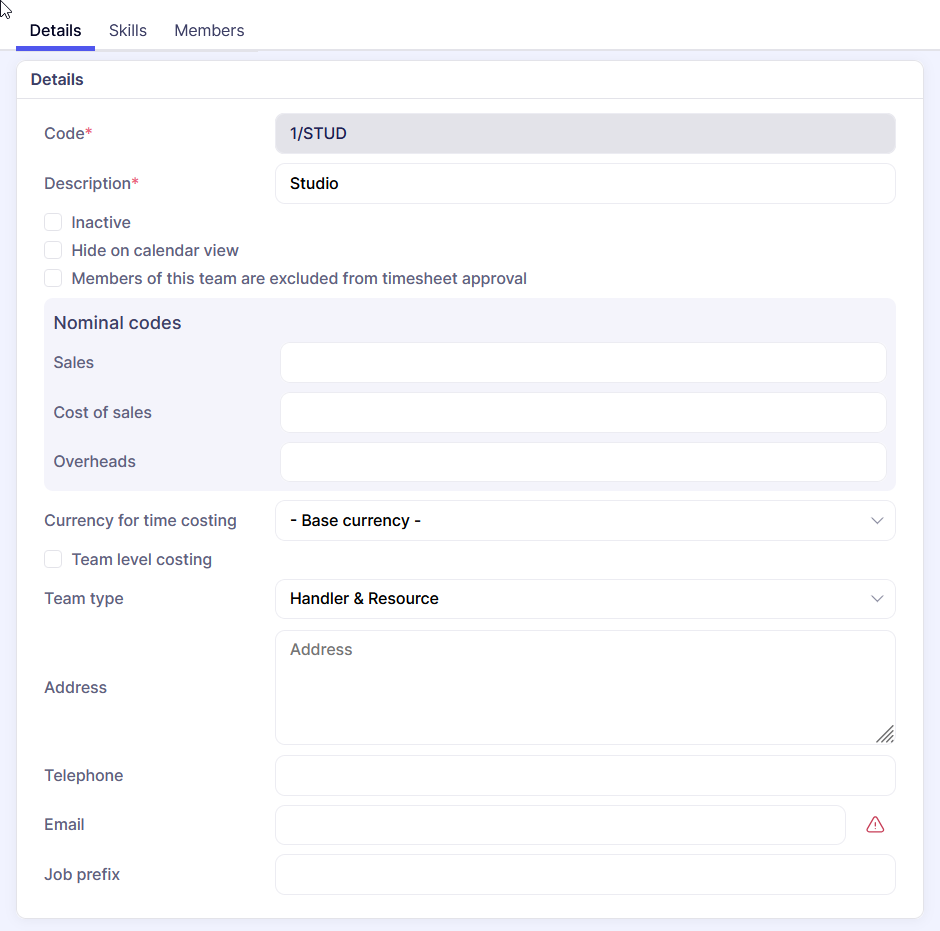
Task: Click into the Overheads input field
Action: (583, 462)
